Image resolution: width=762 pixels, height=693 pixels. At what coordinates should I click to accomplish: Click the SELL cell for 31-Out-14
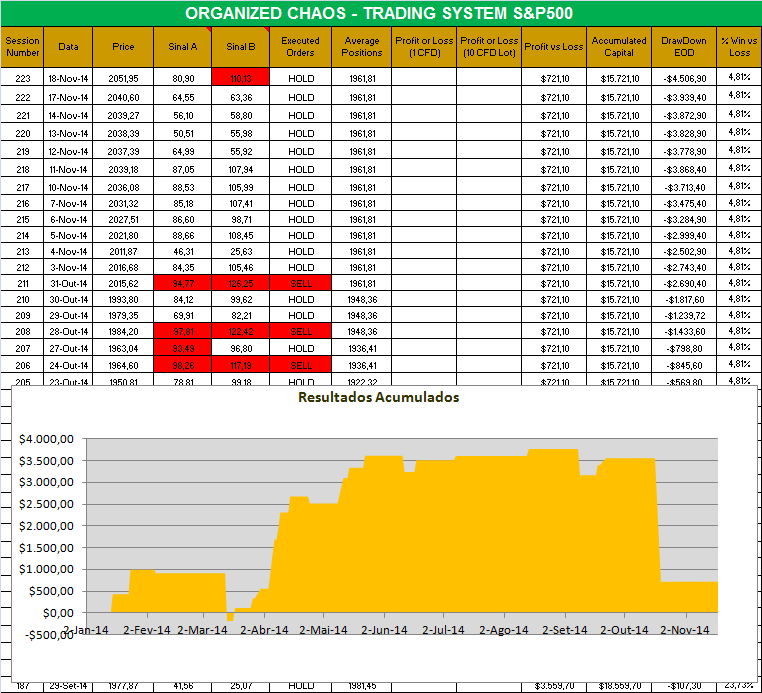[300, 283]
